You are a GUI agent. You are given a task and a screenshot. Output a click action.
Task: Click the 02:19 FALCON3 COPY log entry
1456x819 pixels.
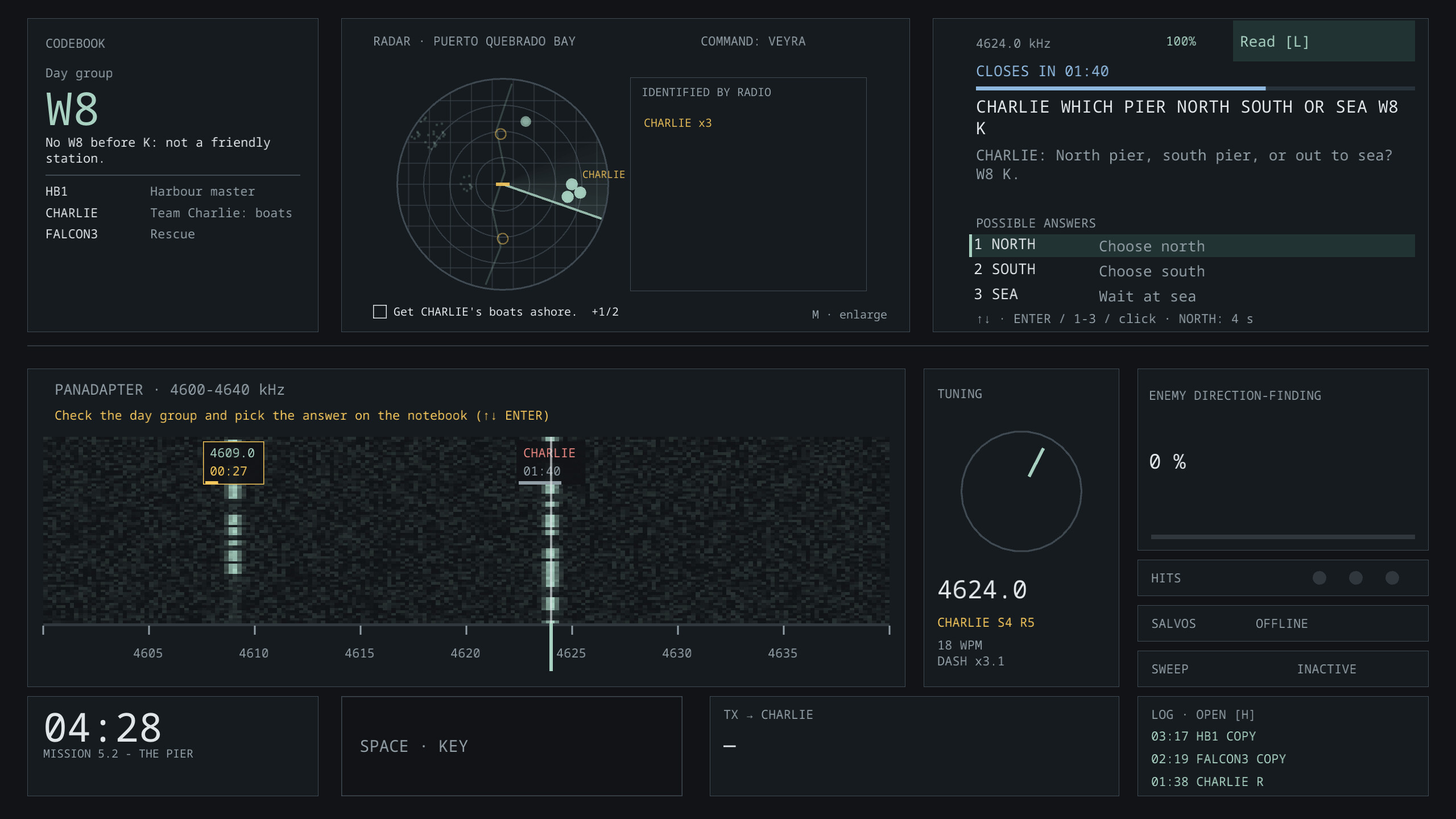[x=1218, y=759]
